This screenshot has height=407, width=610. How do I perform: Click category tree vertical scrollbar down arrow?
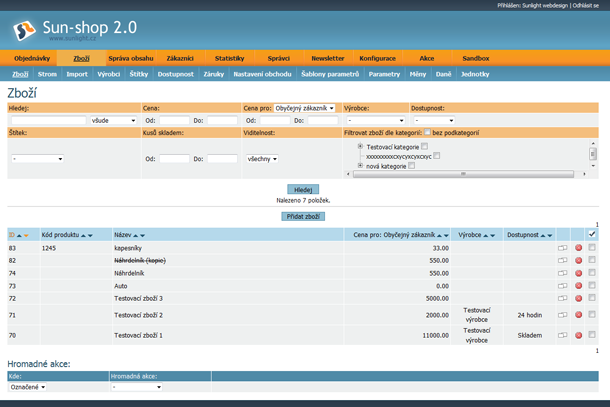coord(593,166)
